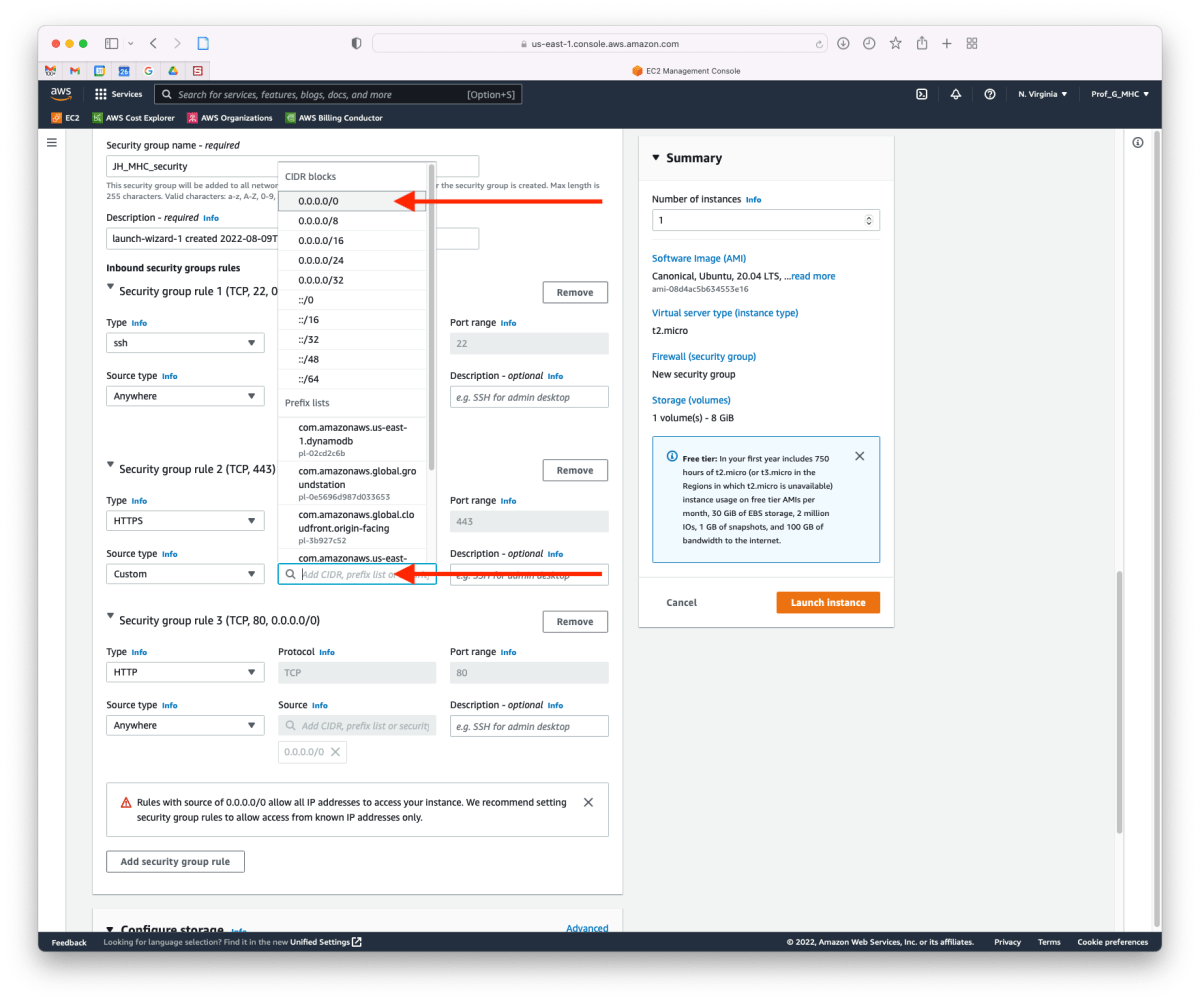Remove Security group rule 1
Viewport: 1200px width, 1002px height.
pyautogui.click(x=575, y=292)
